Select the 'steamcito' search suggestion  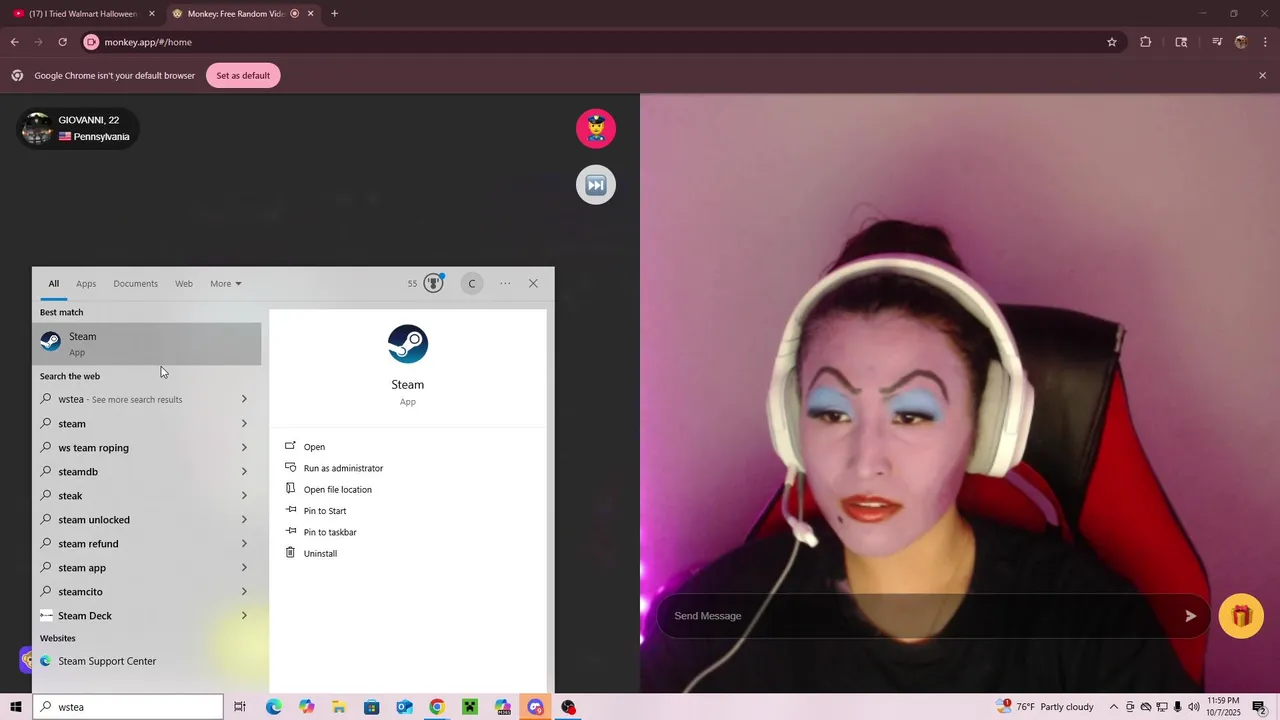pos(147,592)
